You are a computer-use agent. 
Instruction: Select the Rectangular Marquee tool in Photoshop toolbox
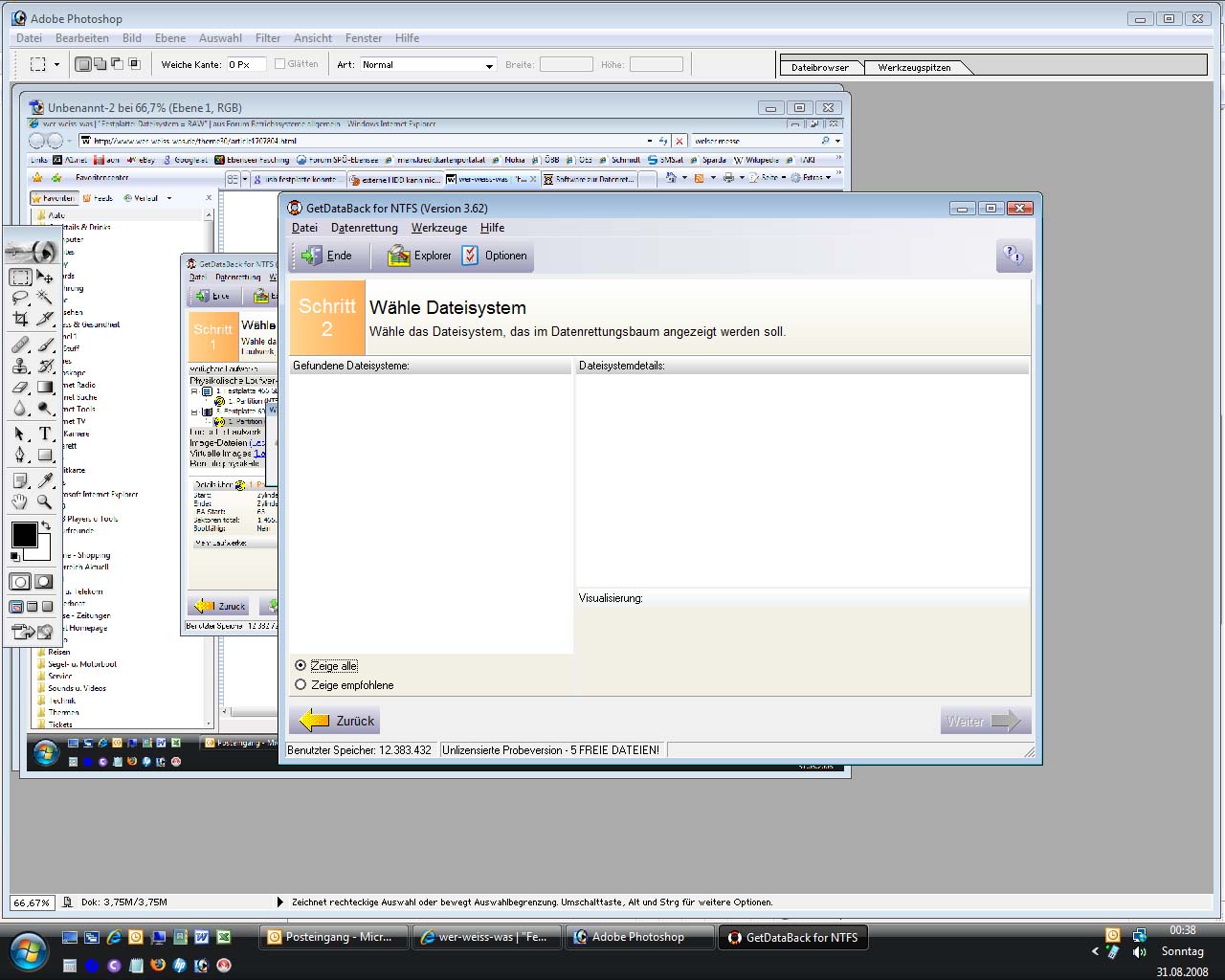pos(20,278)
